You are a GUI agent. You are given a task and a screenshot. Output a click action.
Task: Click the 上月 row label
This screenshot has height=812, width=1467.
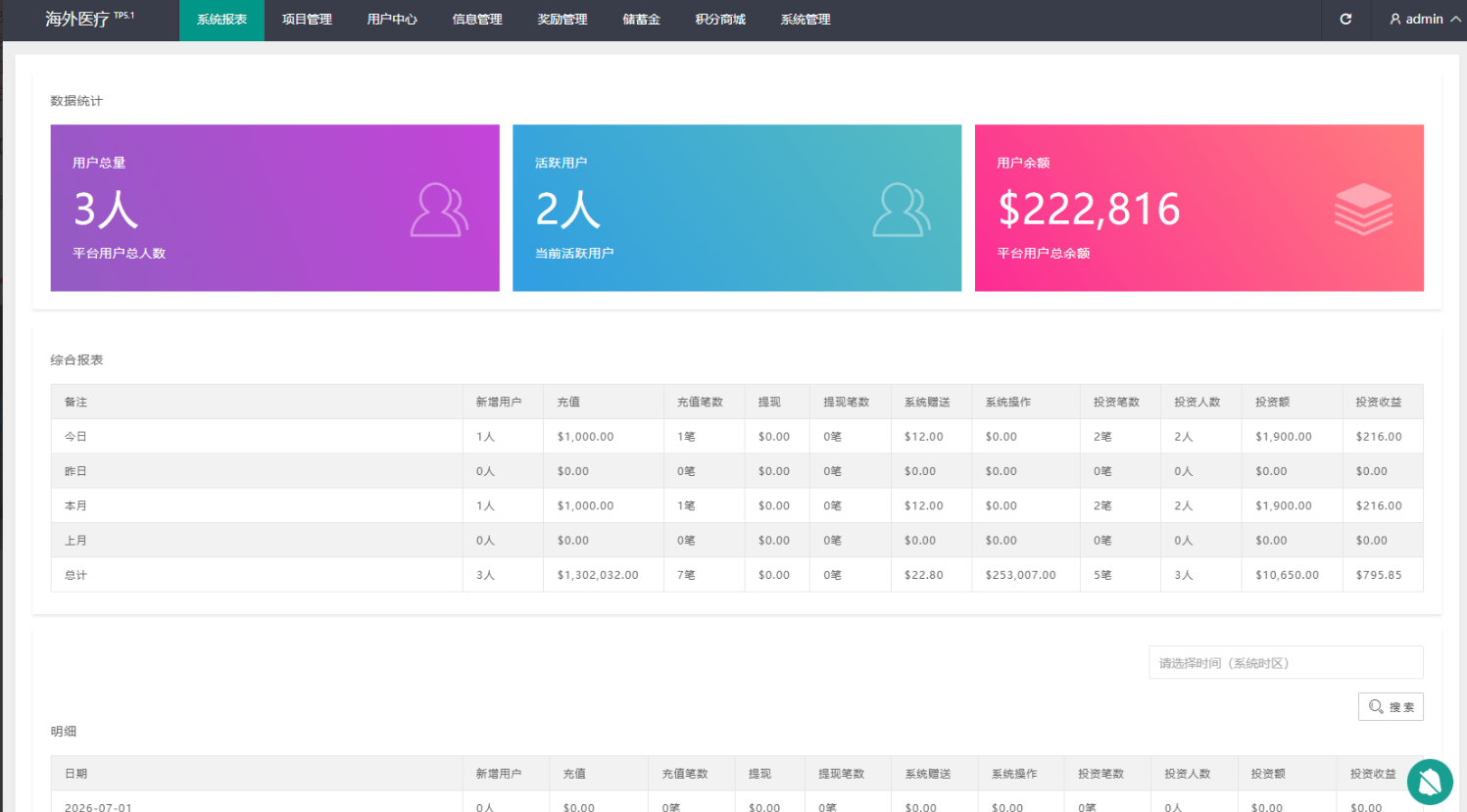pyautogui.click(x=75, y=541)
